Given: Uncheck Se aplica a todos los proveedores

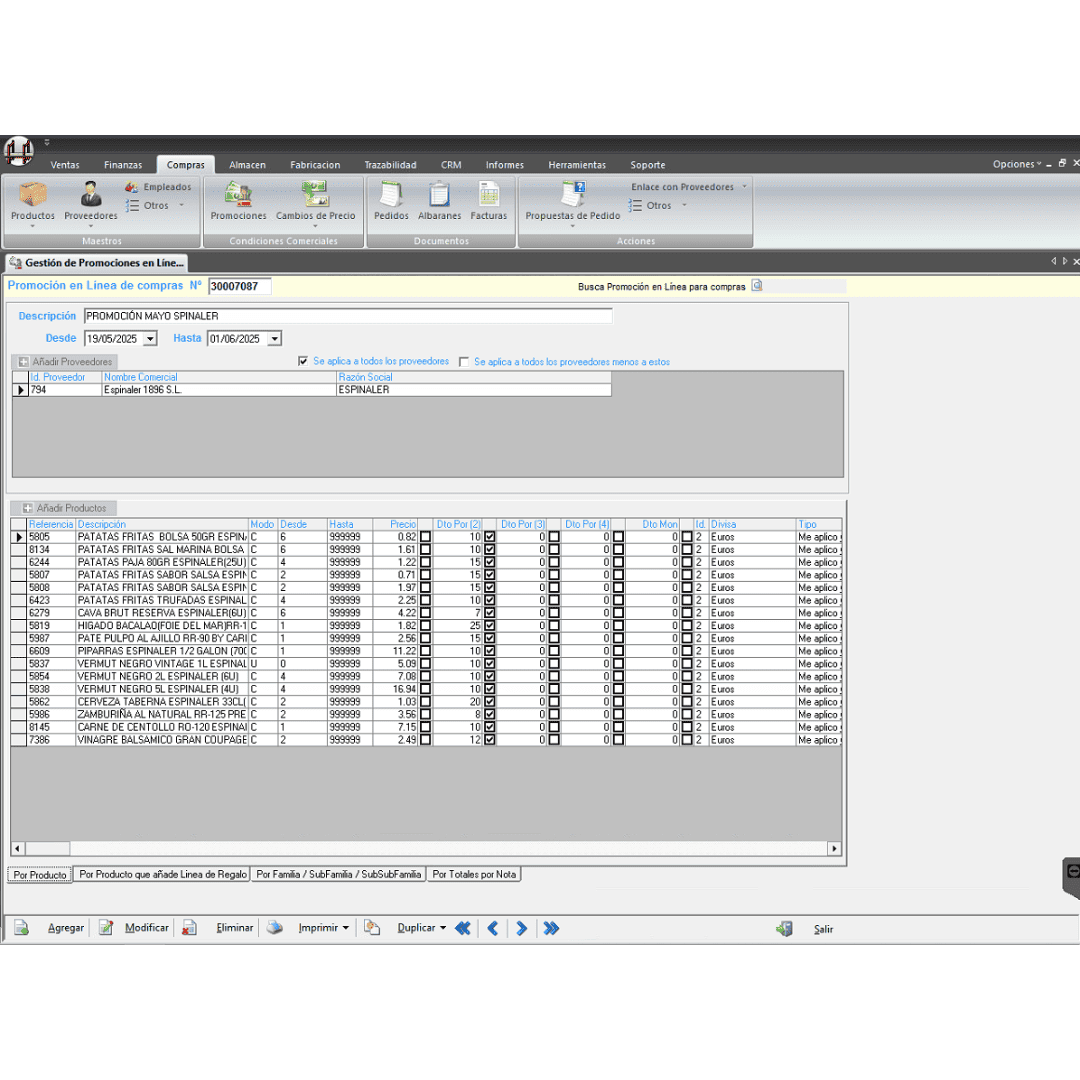Looking at the screenshot, I should point(303,361).
